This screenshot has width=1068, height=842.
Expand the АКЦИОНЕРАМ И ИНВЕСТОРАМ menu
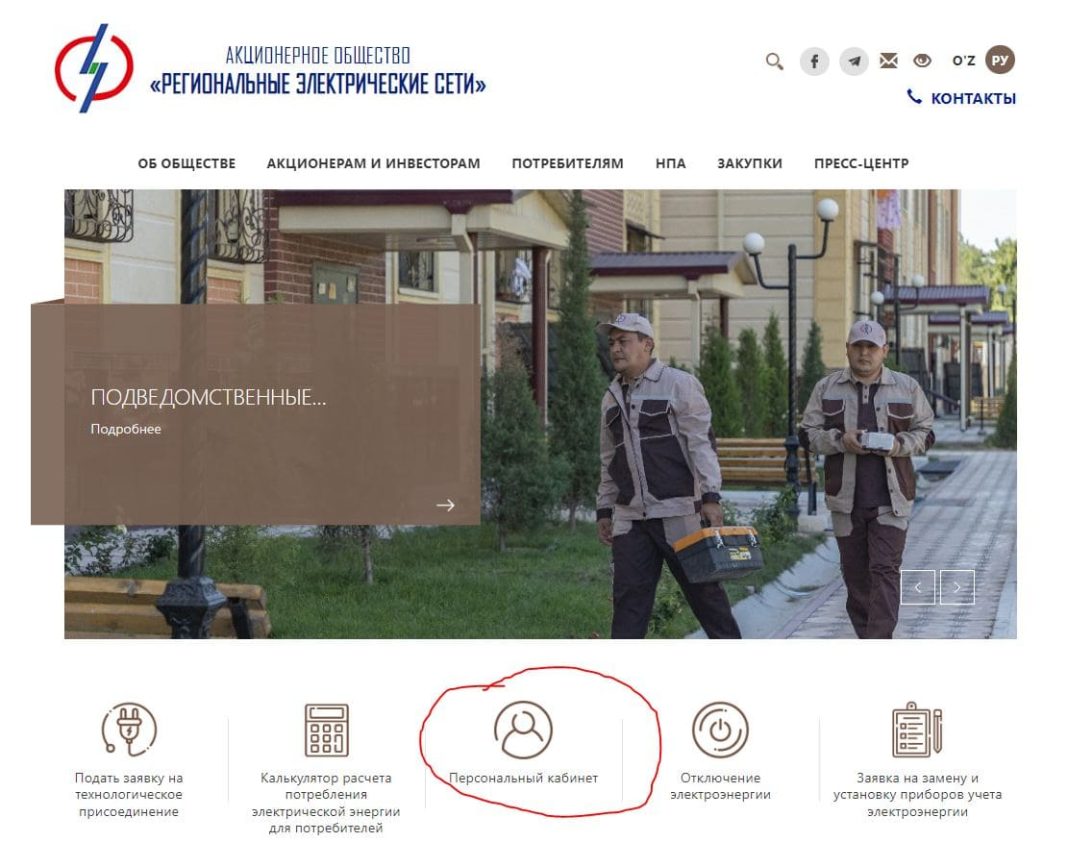(373, 164)
